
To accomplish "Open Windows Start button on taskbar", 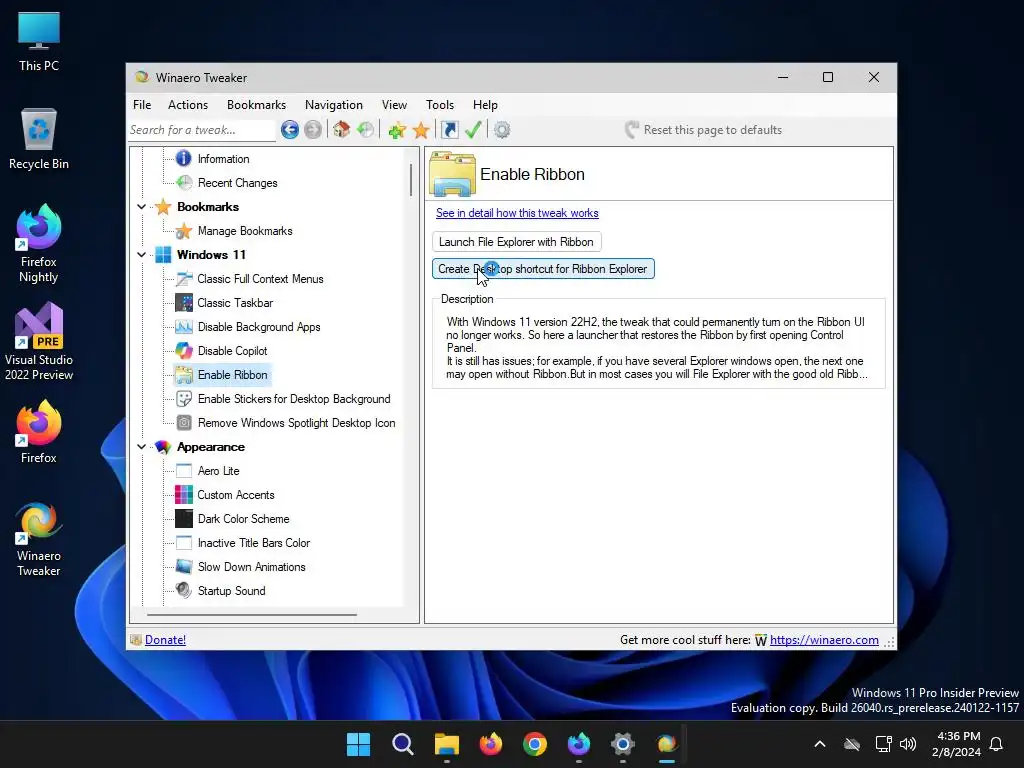I will 358,744.
